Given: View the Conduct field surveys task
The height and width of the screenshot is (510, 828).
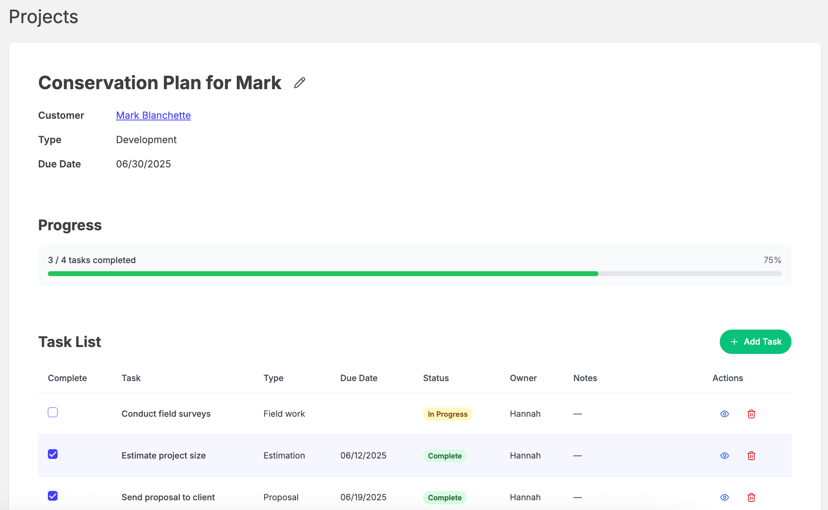Looking at the screenshot, I should pyautogui.click(x=724, y=414).
